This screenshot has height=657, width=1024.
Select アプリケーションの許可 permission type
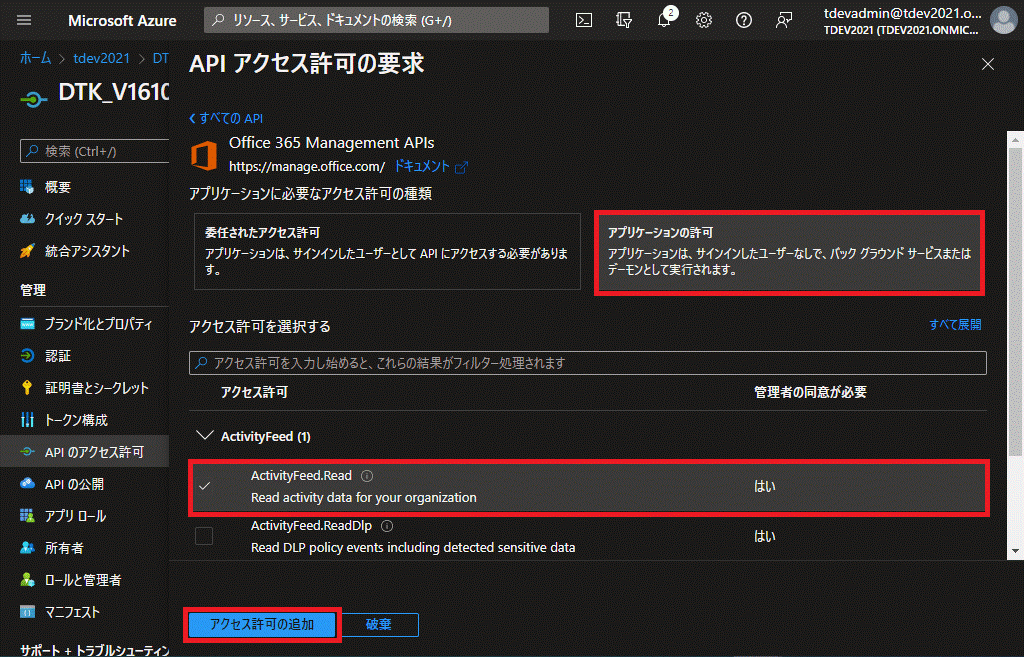790,252
